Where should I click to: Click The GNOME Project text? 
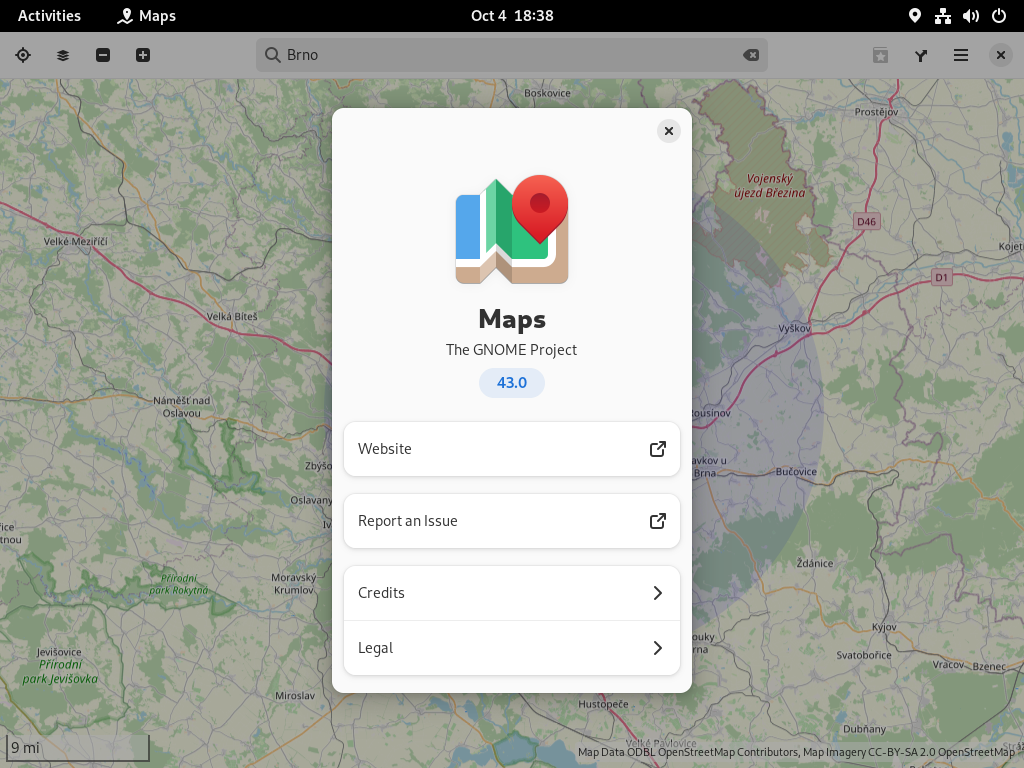tap(511, 349)
